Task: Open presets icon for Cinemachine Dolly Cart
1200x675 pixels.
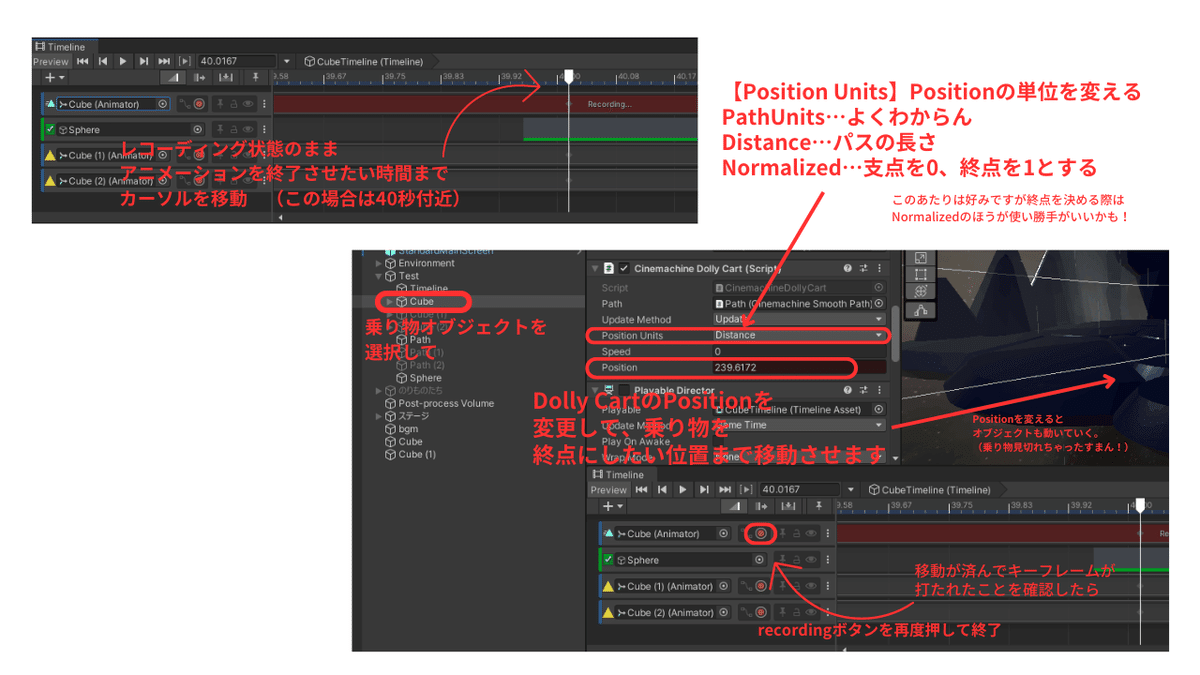Action: [x=864, y=268]
